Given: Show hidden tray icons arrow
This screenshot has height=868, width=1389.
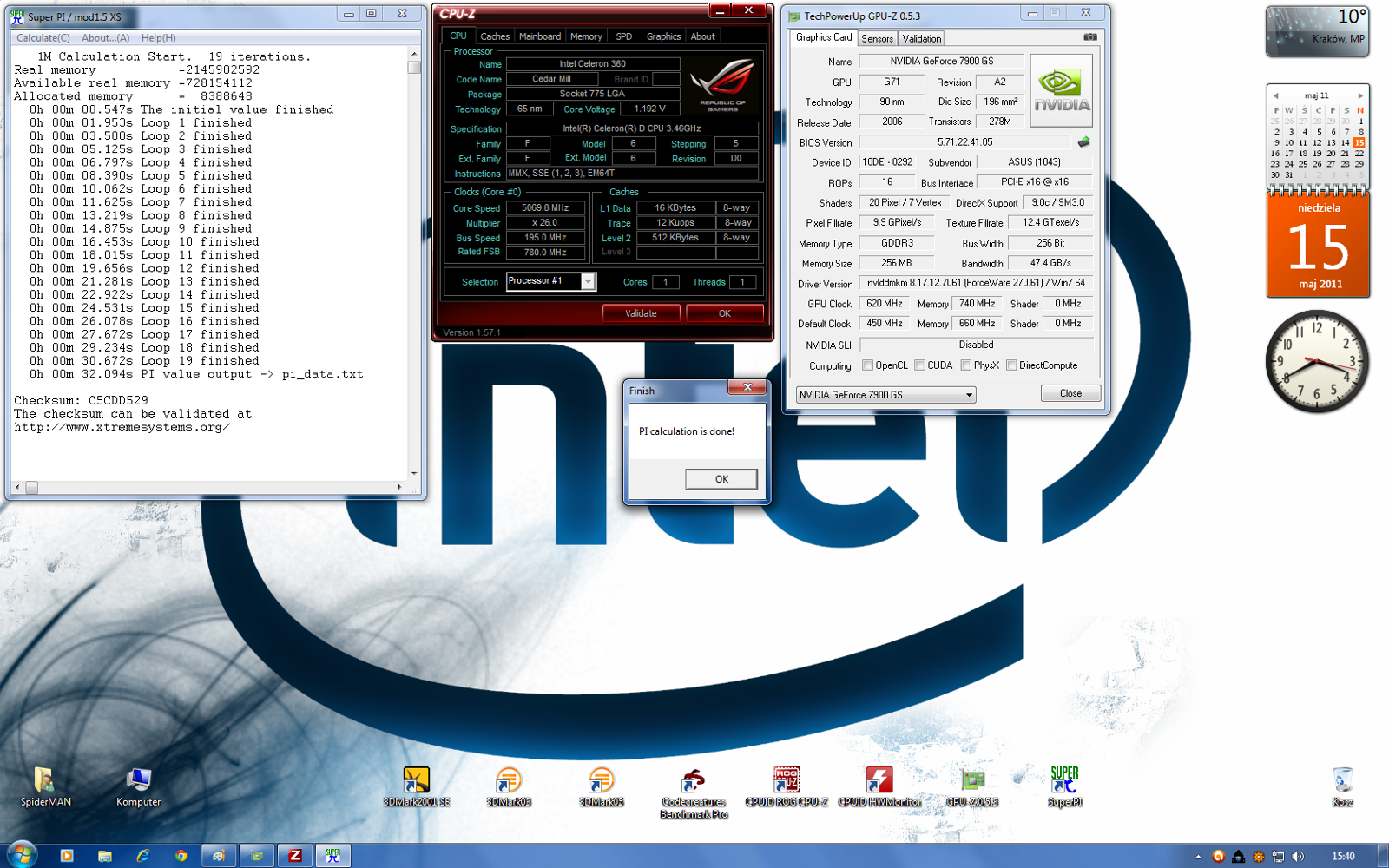Looking at the screenshot, I should coord(1198,857).
